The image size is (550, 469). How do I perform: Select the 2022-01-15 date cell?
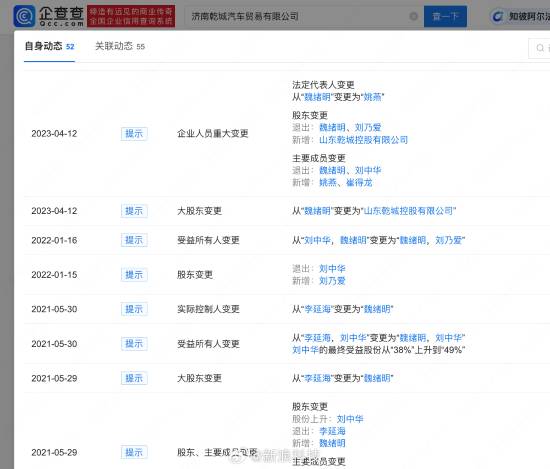(x=54, y=275)
